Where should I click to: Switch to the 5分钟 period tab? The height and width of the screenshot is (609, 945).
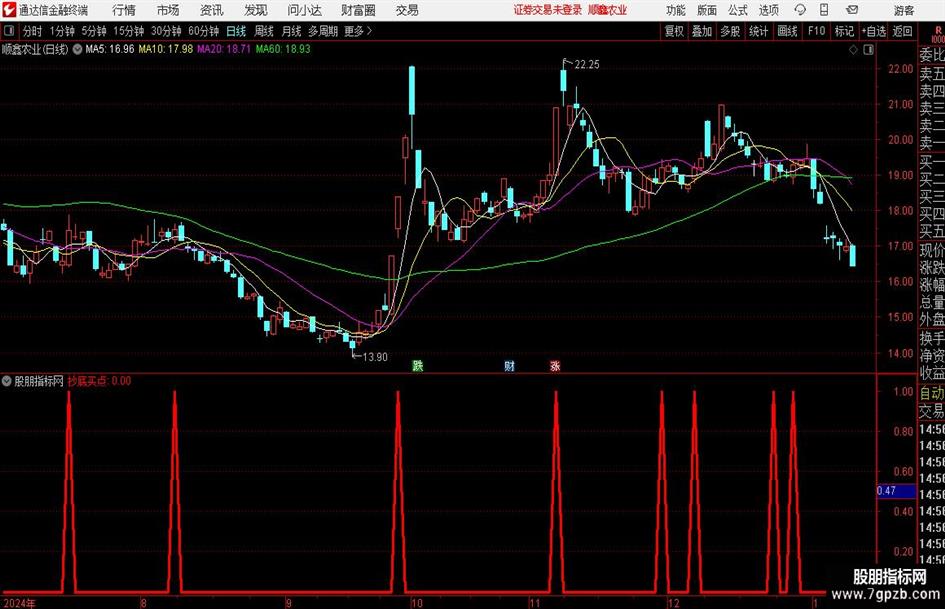click(x=94, y=31)
